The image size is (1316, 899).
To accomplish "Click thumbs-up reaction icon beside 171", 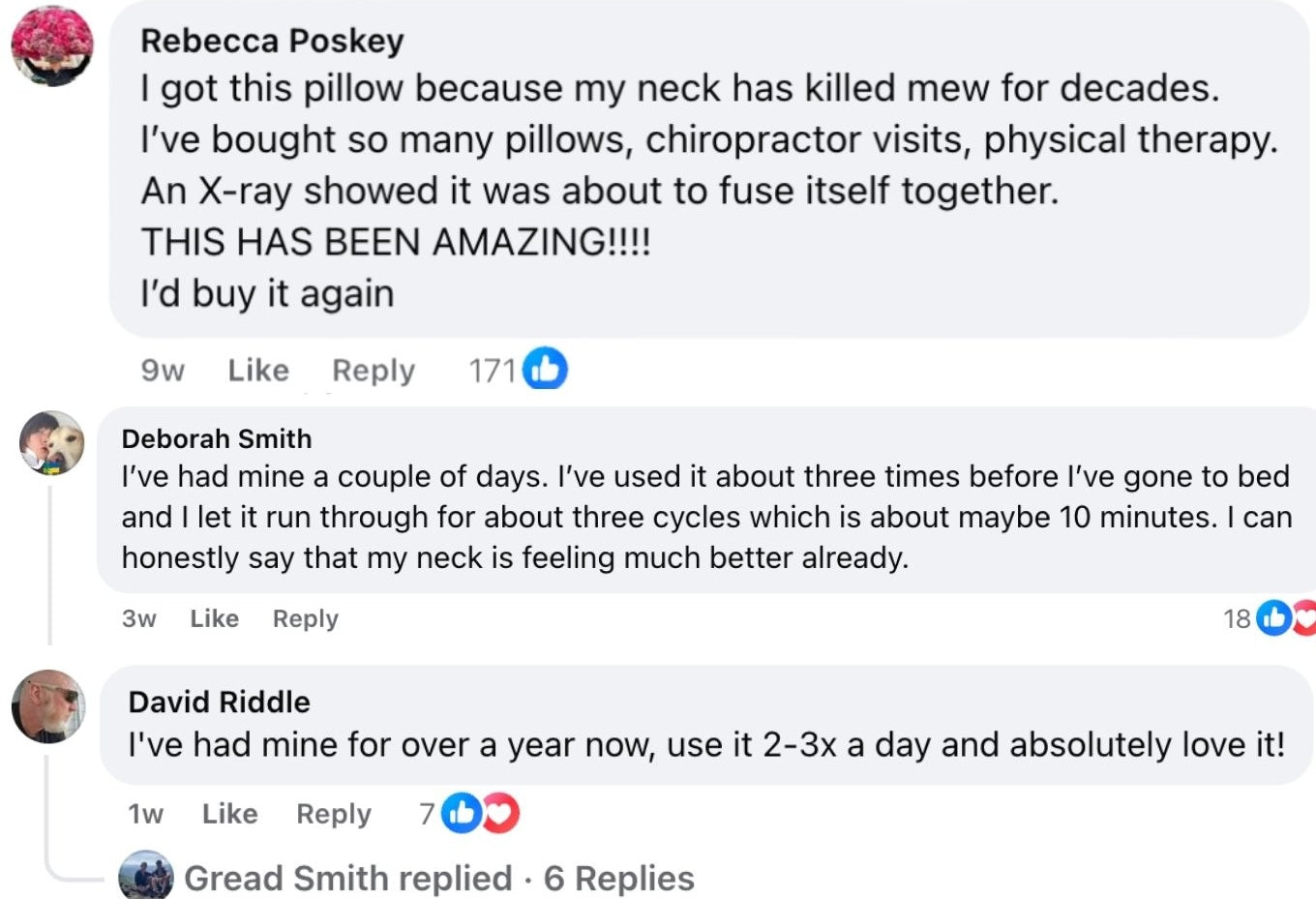I will 546,370.
